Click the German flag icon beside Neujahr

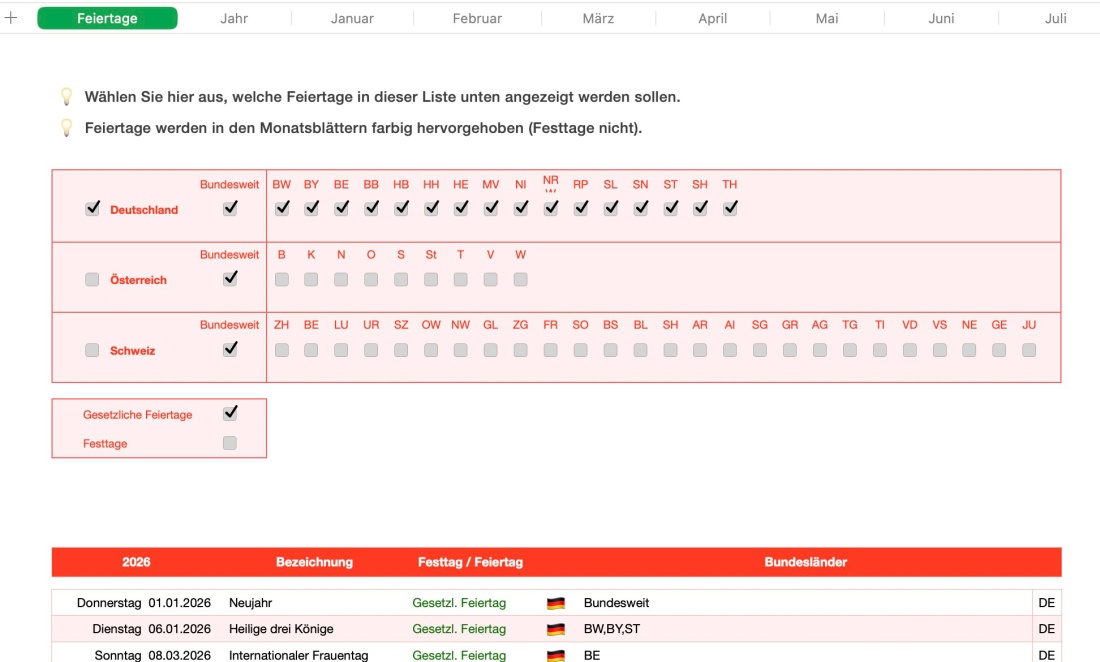tap(557, 602)
